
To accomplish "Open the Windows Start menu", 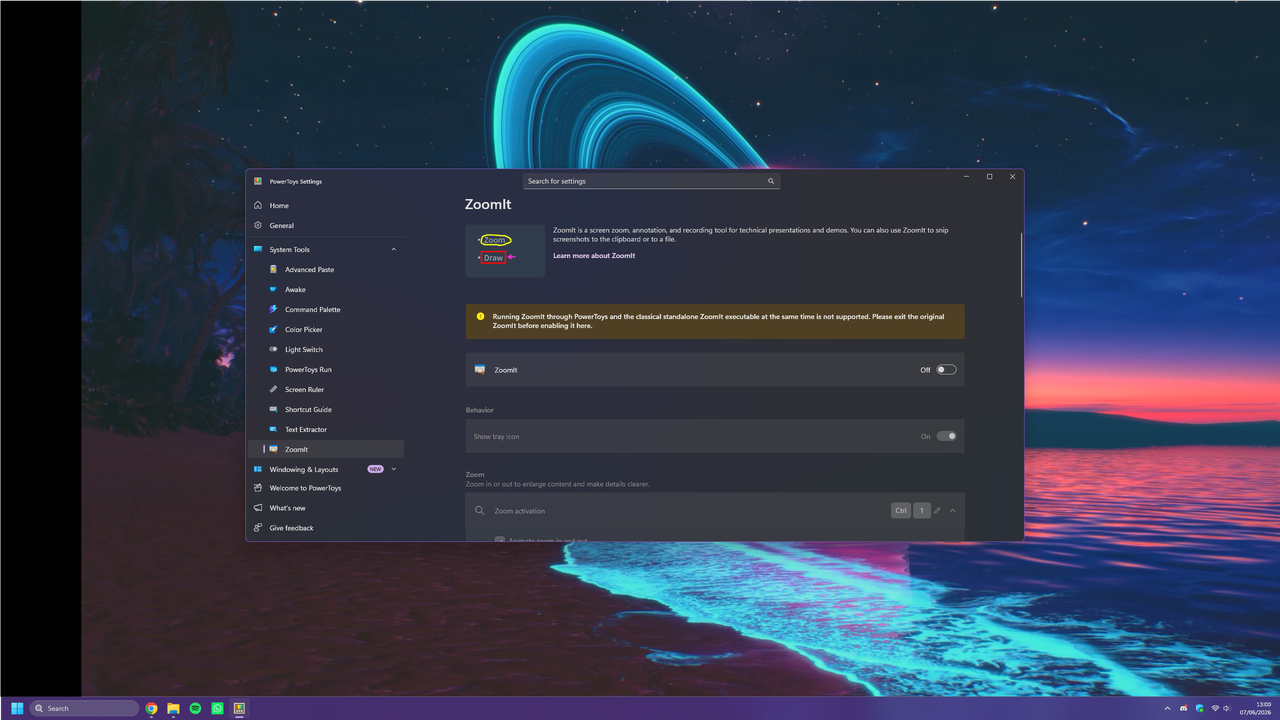I will 17,708.
